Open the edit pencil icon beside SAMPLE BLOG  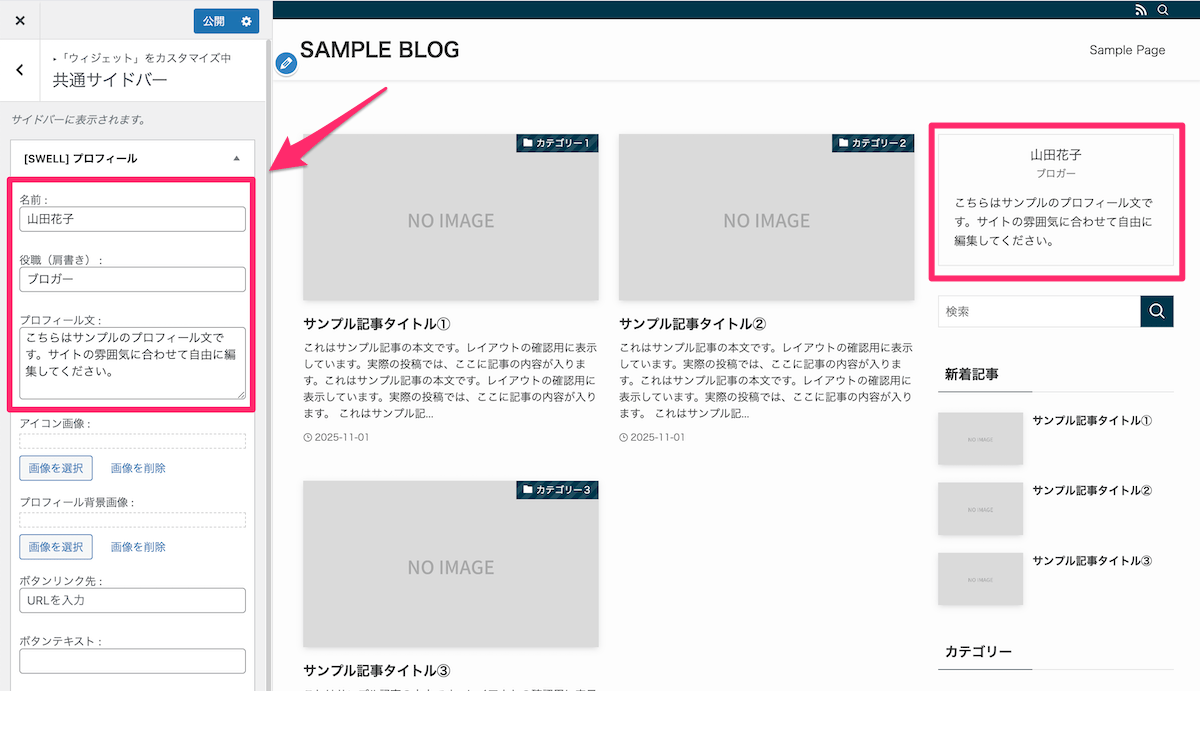286,62
